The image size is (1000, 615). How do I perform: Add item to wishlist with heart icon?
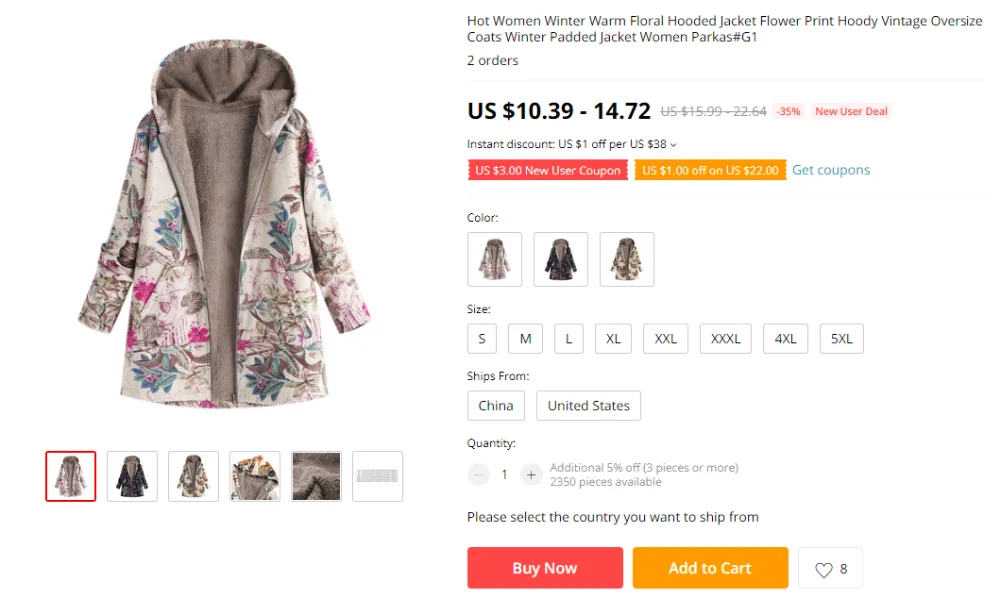click(830, 568)
